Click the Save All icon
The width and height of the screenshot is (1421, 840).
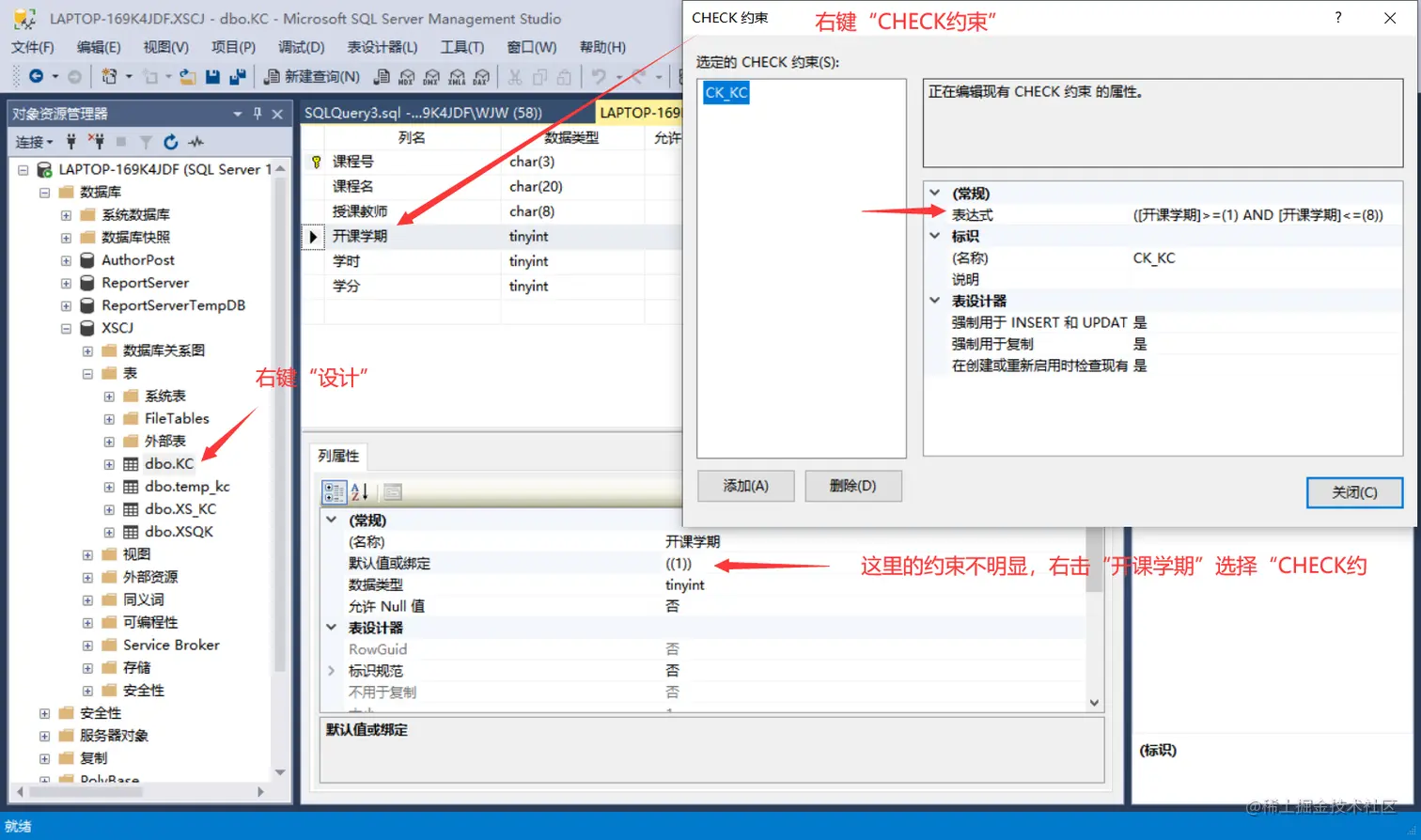[x=238, y=76]
